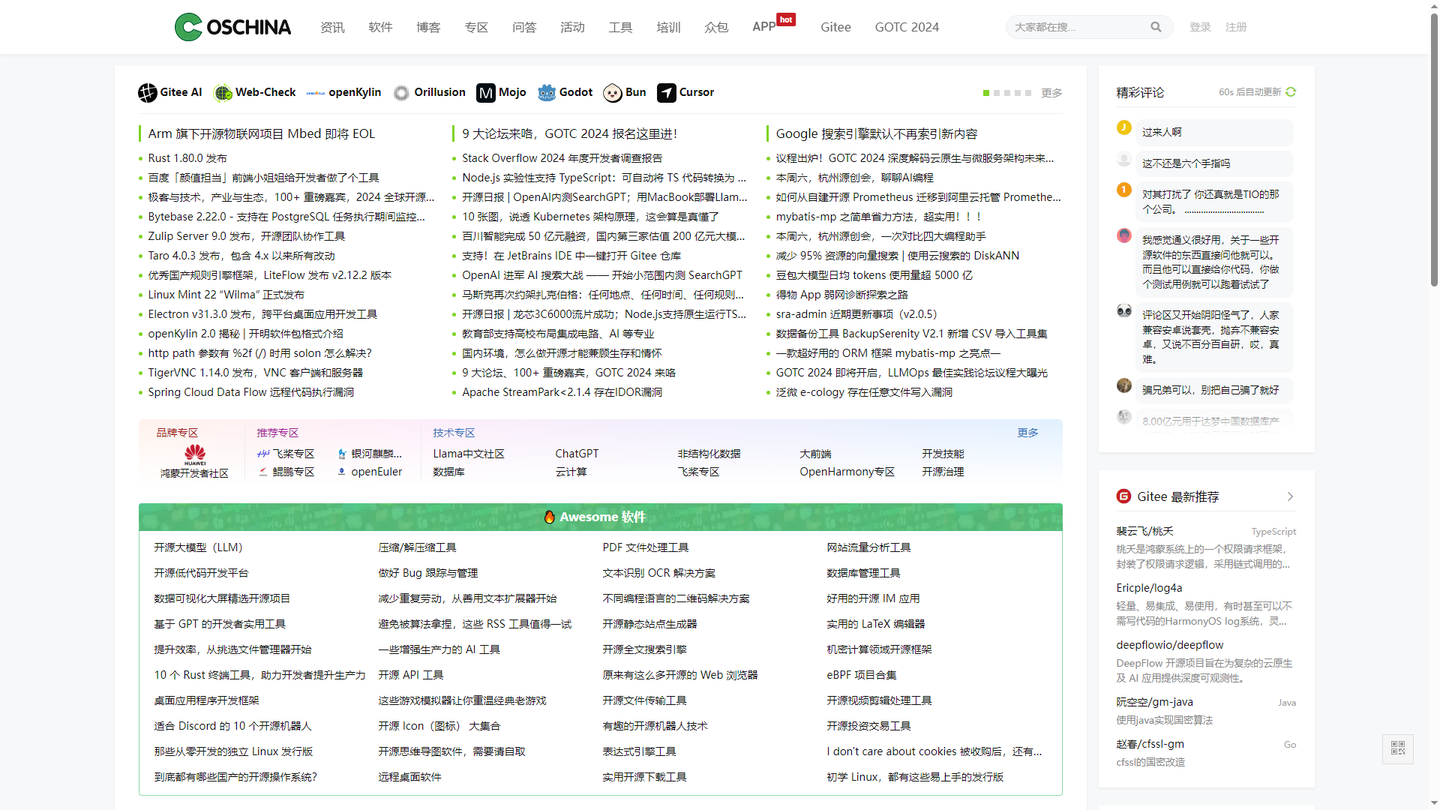Open Ericple/log4a Gitee project
The width and height of the screenshot is (1440, 810).
coord(1149,588)
